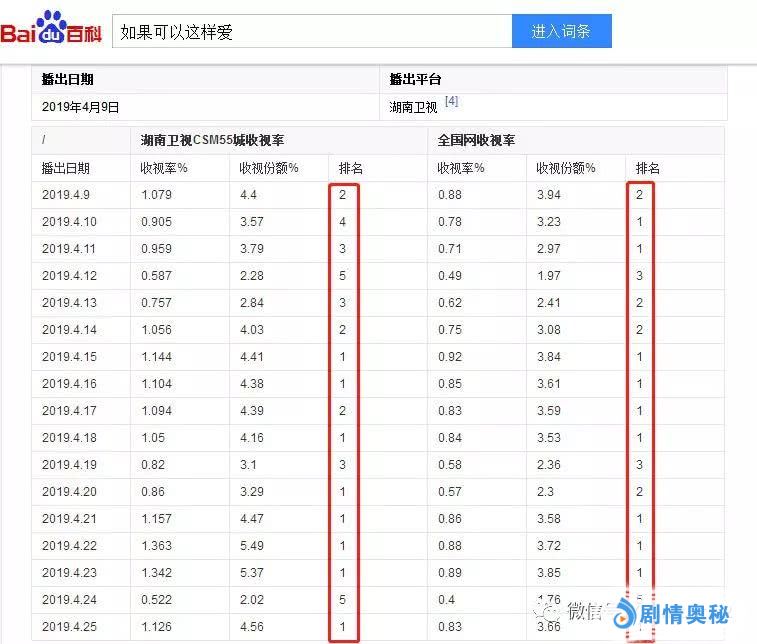Image resolution: width=757 pixels, height=644 pixels.
Task: Click the 1.363 rating value cell
Action: pyautogui.click(x=156, y=546)
